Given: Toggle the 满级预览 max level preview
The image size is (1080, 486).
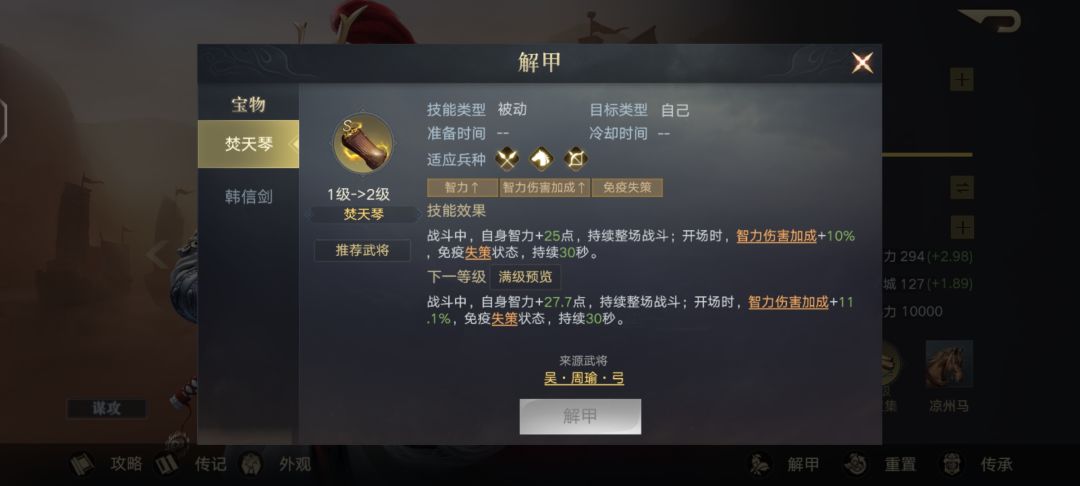Looking at the screenshot, I should point(526,277).
